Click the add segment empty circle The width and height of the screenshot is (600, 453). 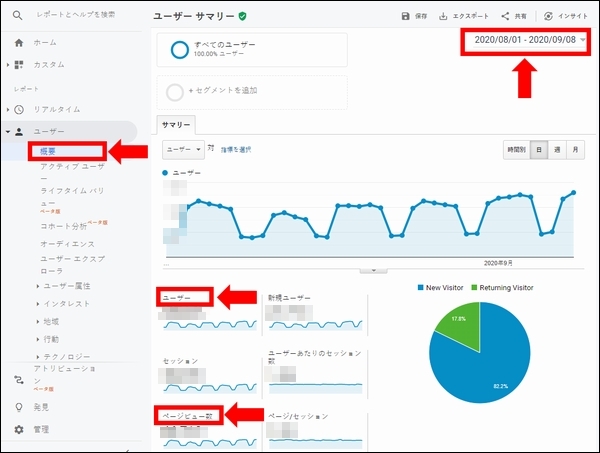click(x=174, y=92)
